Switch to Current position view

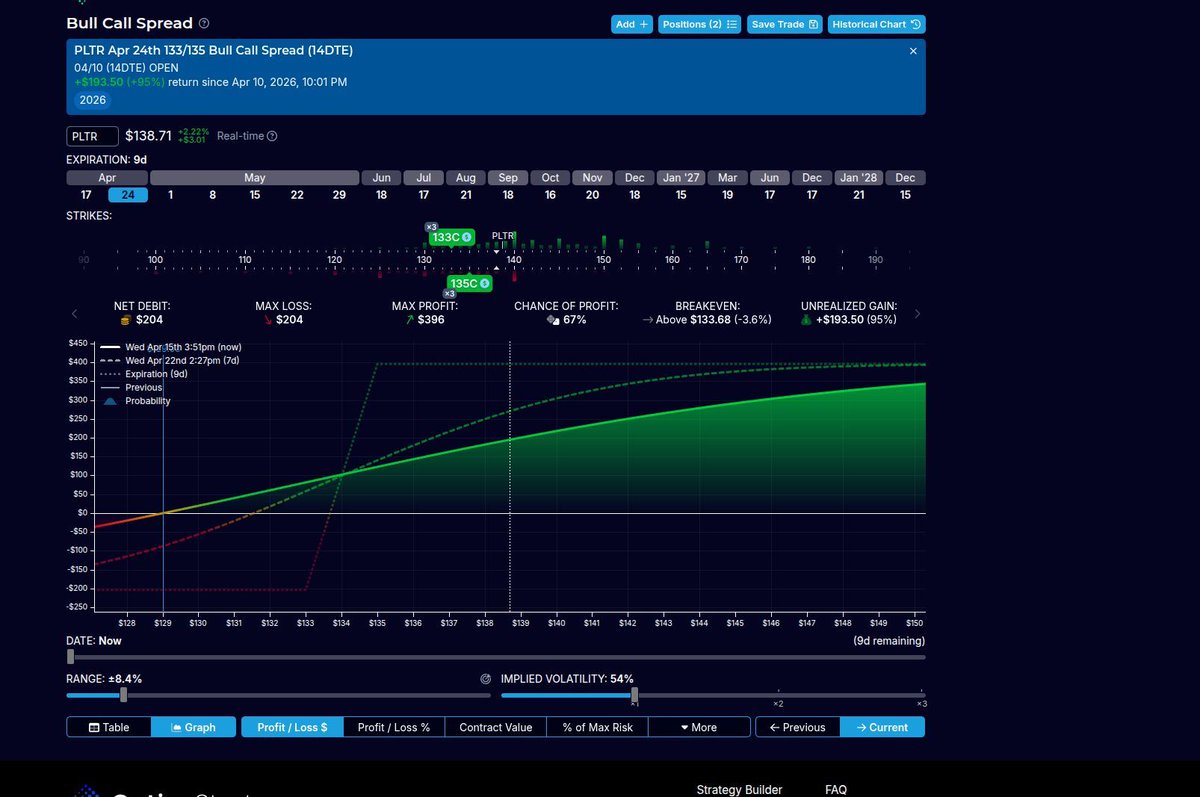tap(882, 727)
